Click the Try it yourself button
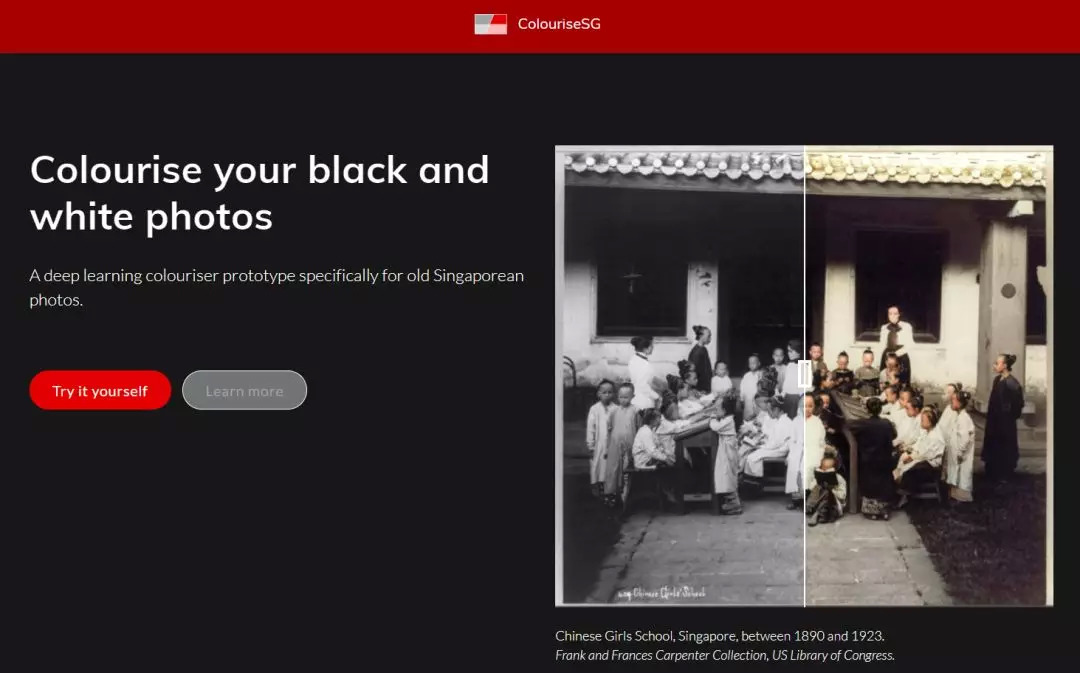The width and height of the screenshot is (1080, 673). tap(100, 391)
